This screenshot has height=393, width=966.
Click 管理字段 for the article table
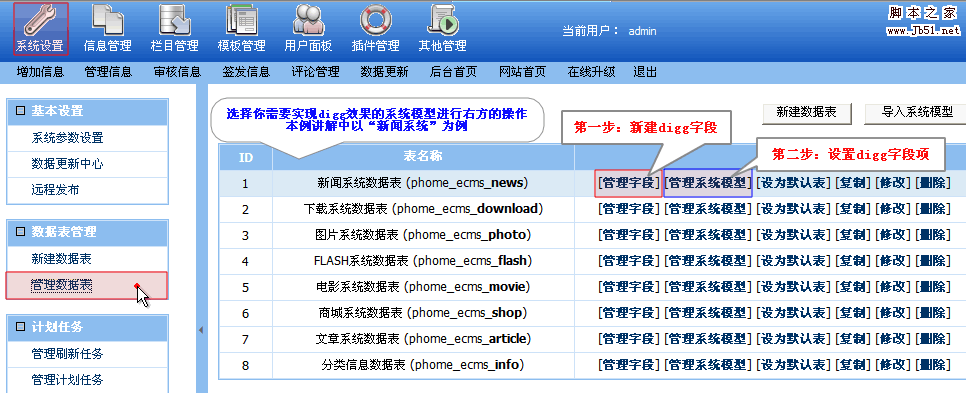point(628,339)
